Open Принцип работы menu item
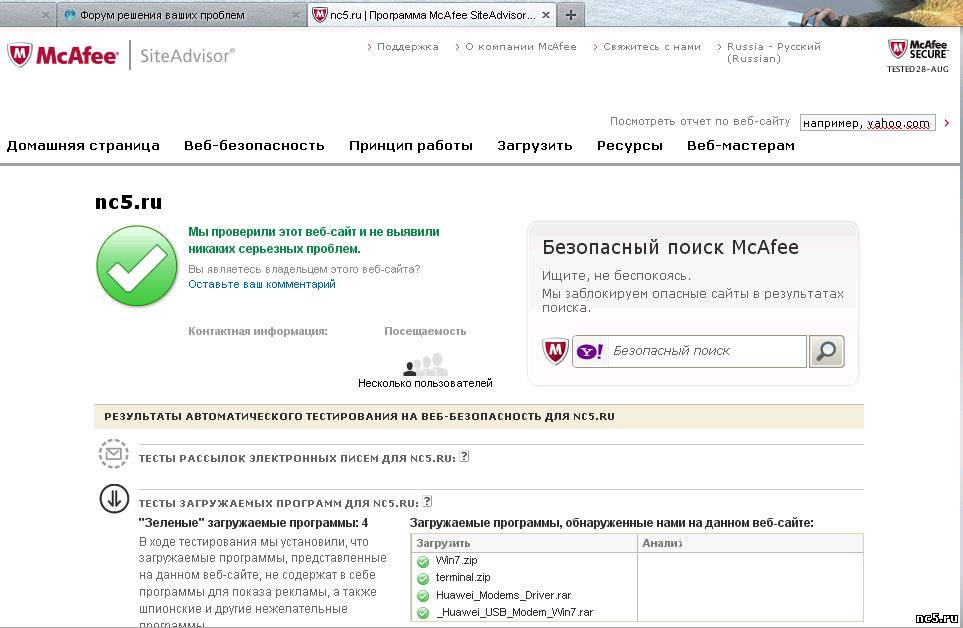Screen dimensions: 963x628 coord(411,145)
